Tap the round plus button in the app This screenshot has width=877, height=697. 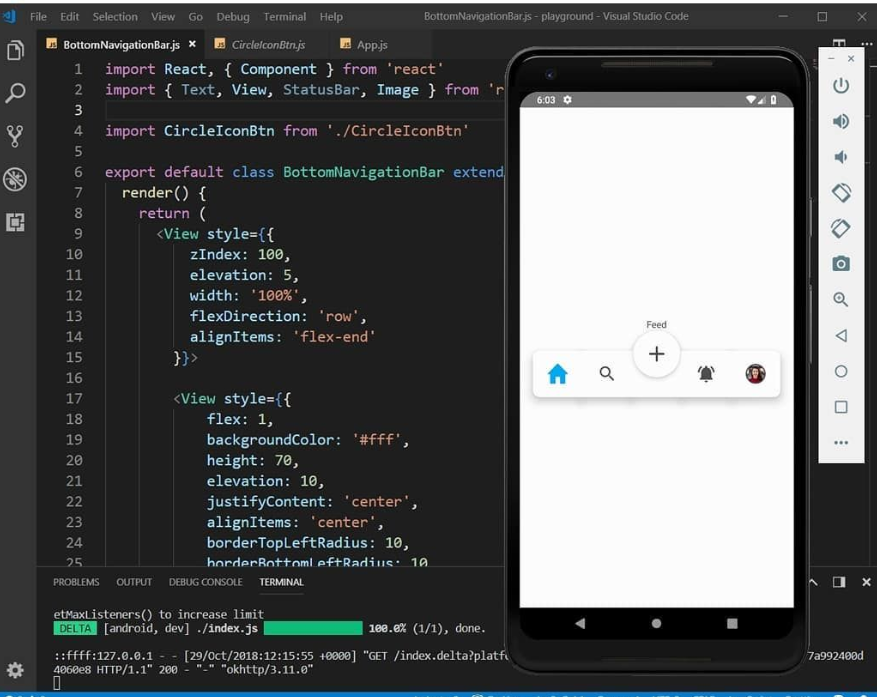click(657, 354)
